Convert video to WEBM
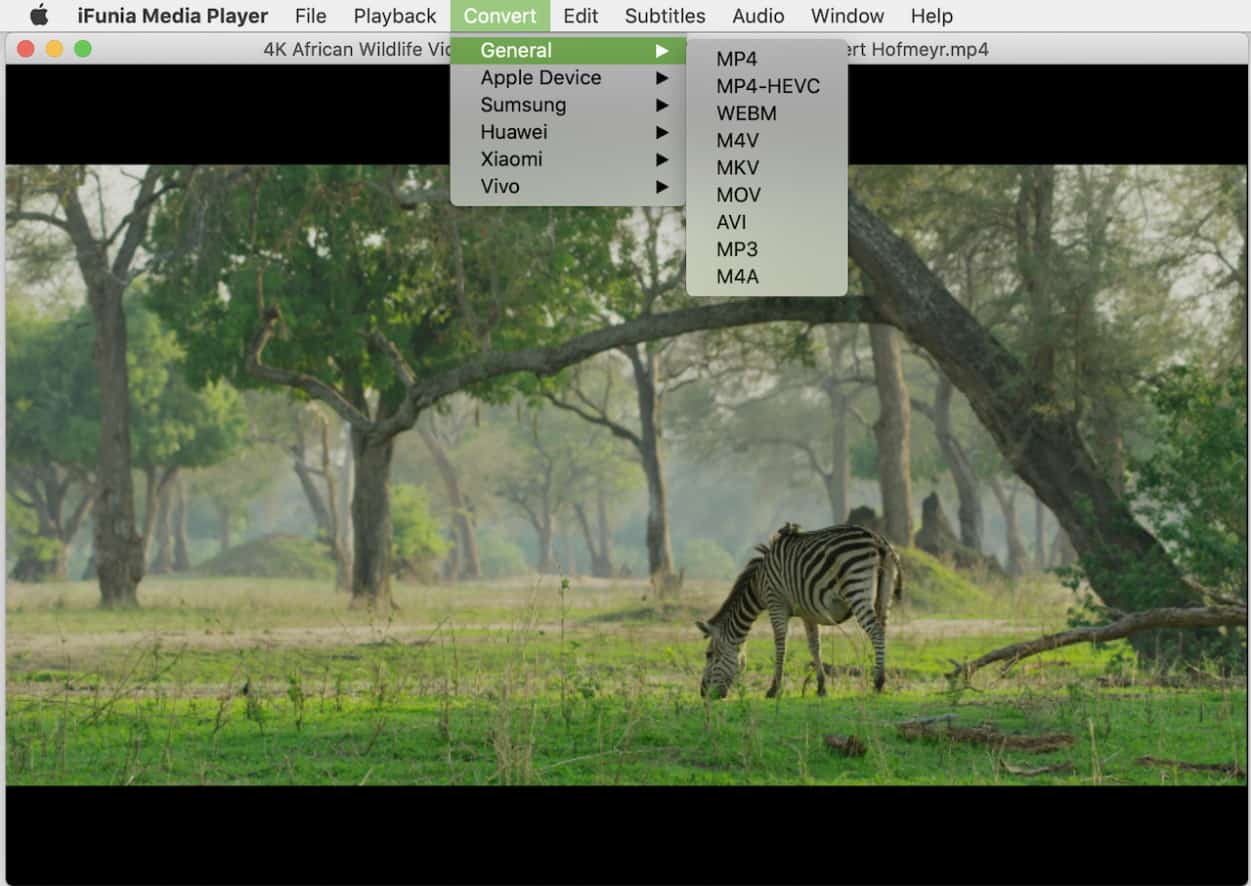Image resolution: width=1251 pixels, height=886 pixels. point(746,113)
